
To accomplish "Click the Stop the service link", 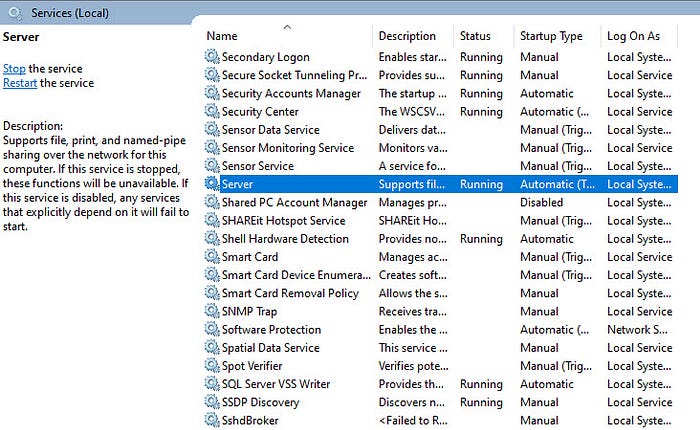I will [14, 69].
